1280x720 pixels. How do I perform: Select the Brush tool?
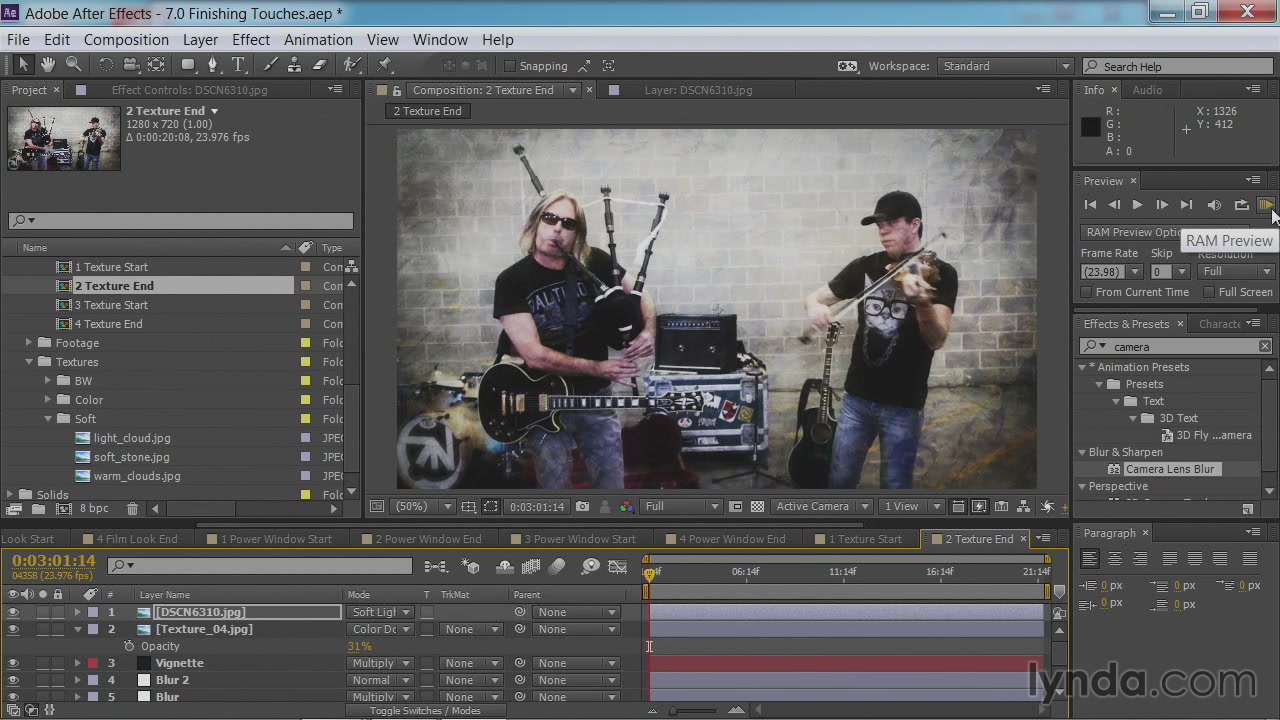pos(270,65)
